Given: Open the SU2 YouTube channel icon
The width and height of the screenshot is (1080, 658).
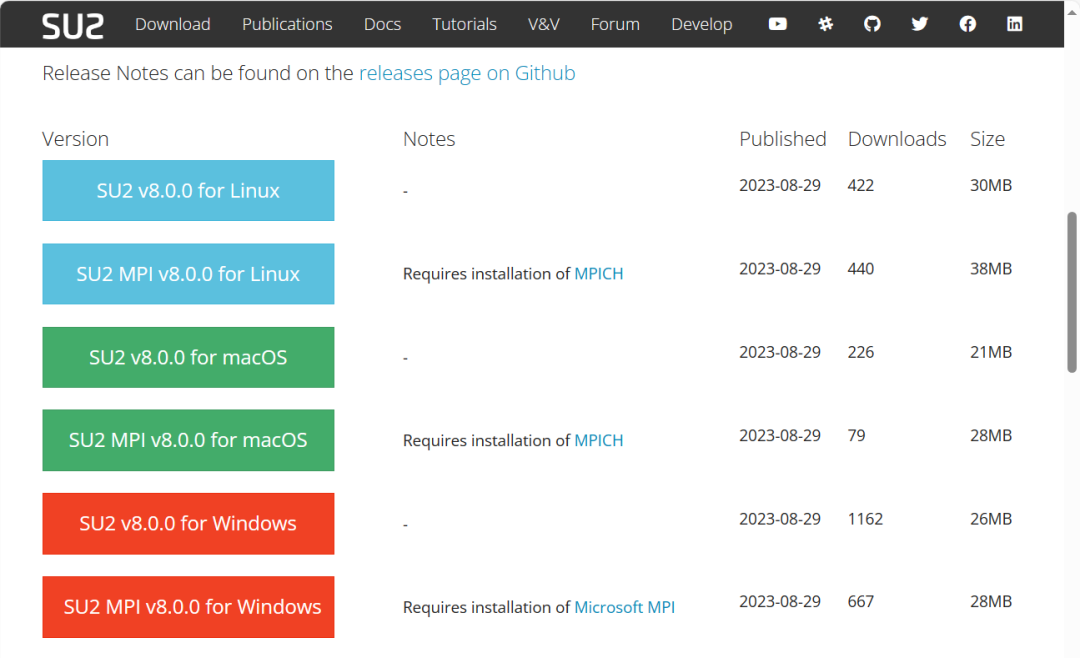Looking at the screenshot, I should click(777, 24).
